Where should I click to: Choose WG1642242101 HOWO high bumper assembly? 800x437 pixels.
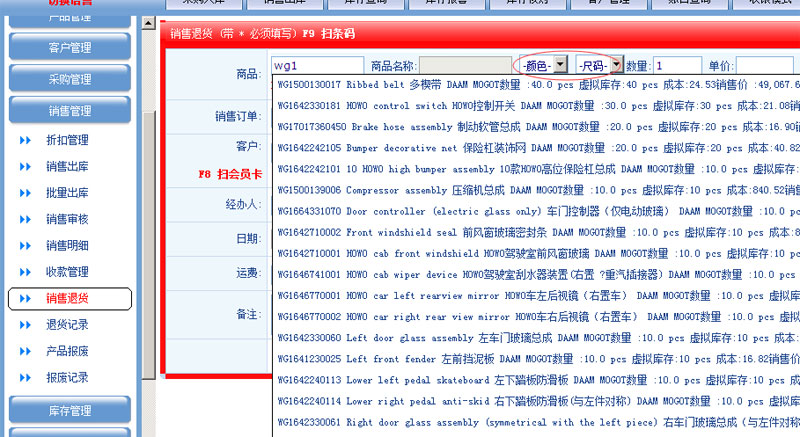click(x=536, y=169)
